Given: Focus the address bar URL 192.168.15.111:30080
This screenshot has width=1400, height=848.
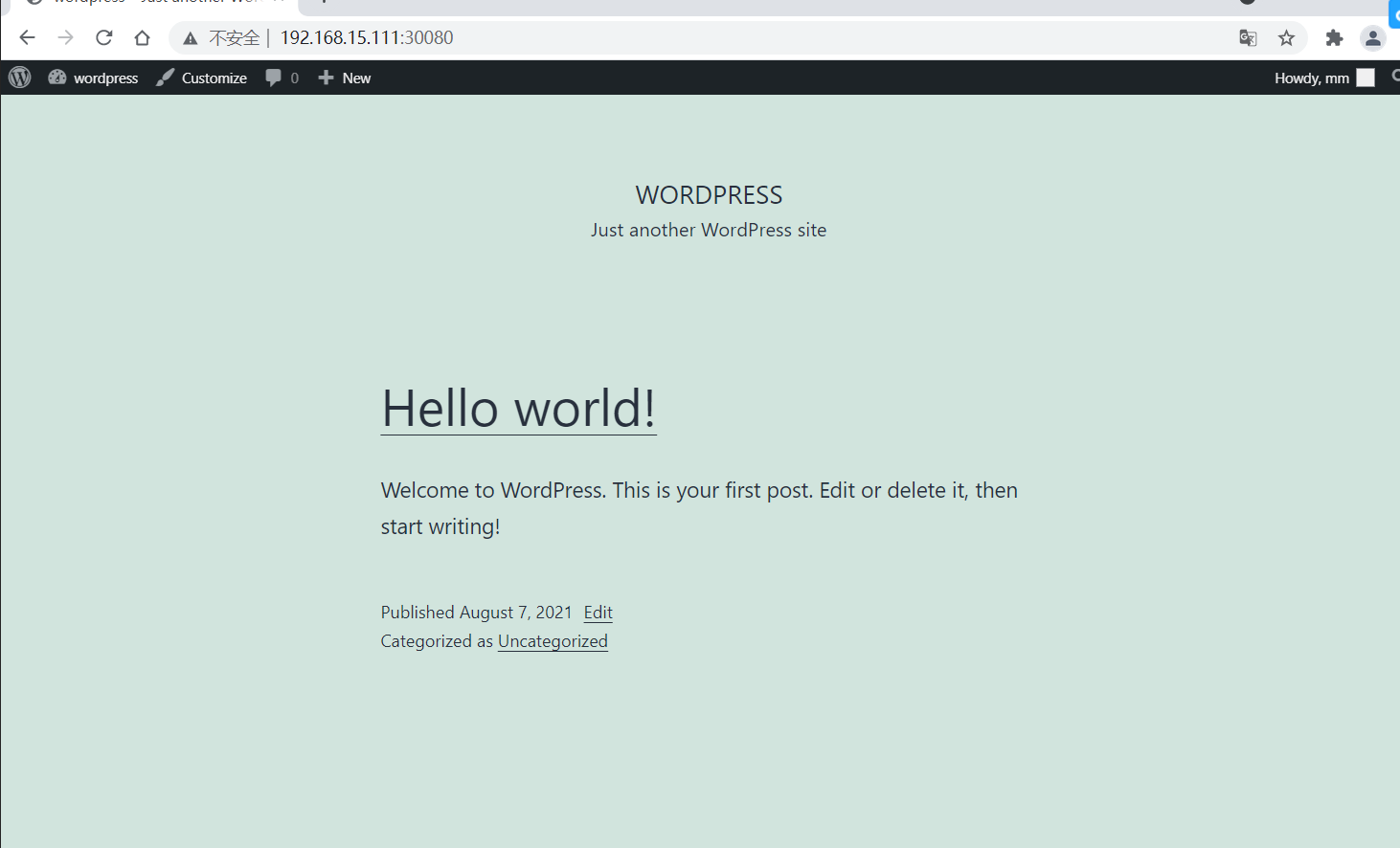Looking at the screenshot, I should pyautogui.click(x=367, y=38).
